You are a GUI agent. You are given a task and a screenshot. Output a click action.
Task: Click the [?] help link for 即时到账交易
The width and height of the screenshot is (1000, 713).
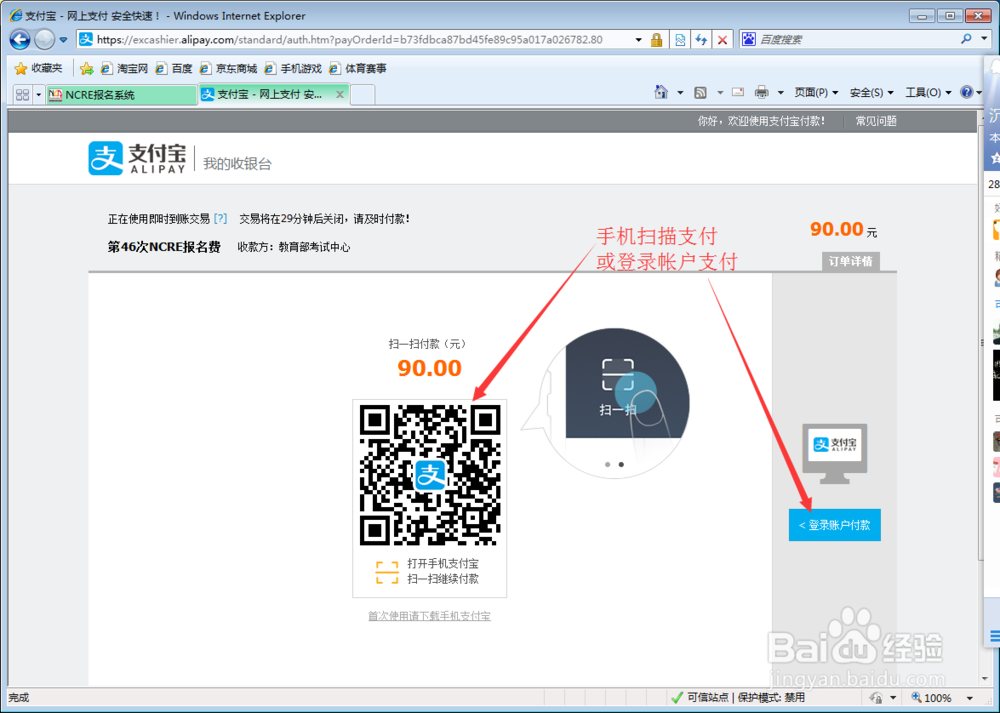(220, 218)
